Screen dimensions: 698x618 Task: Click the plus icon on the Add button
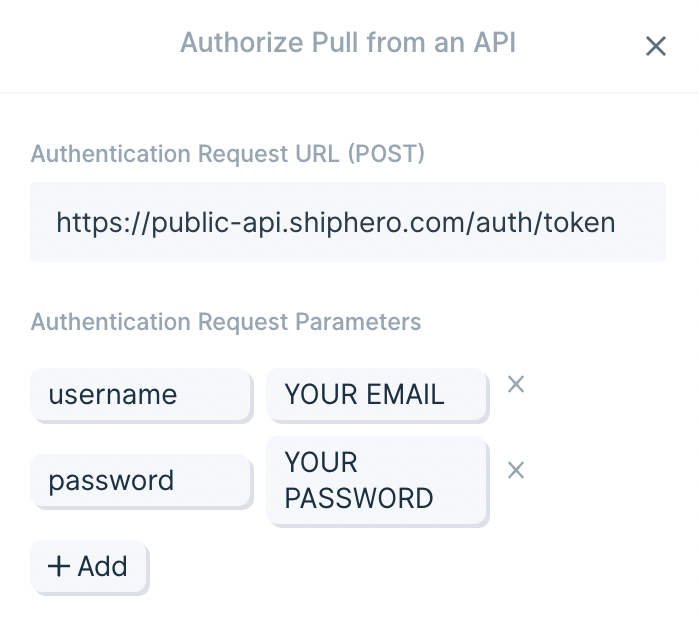click(x=59, y=566)
